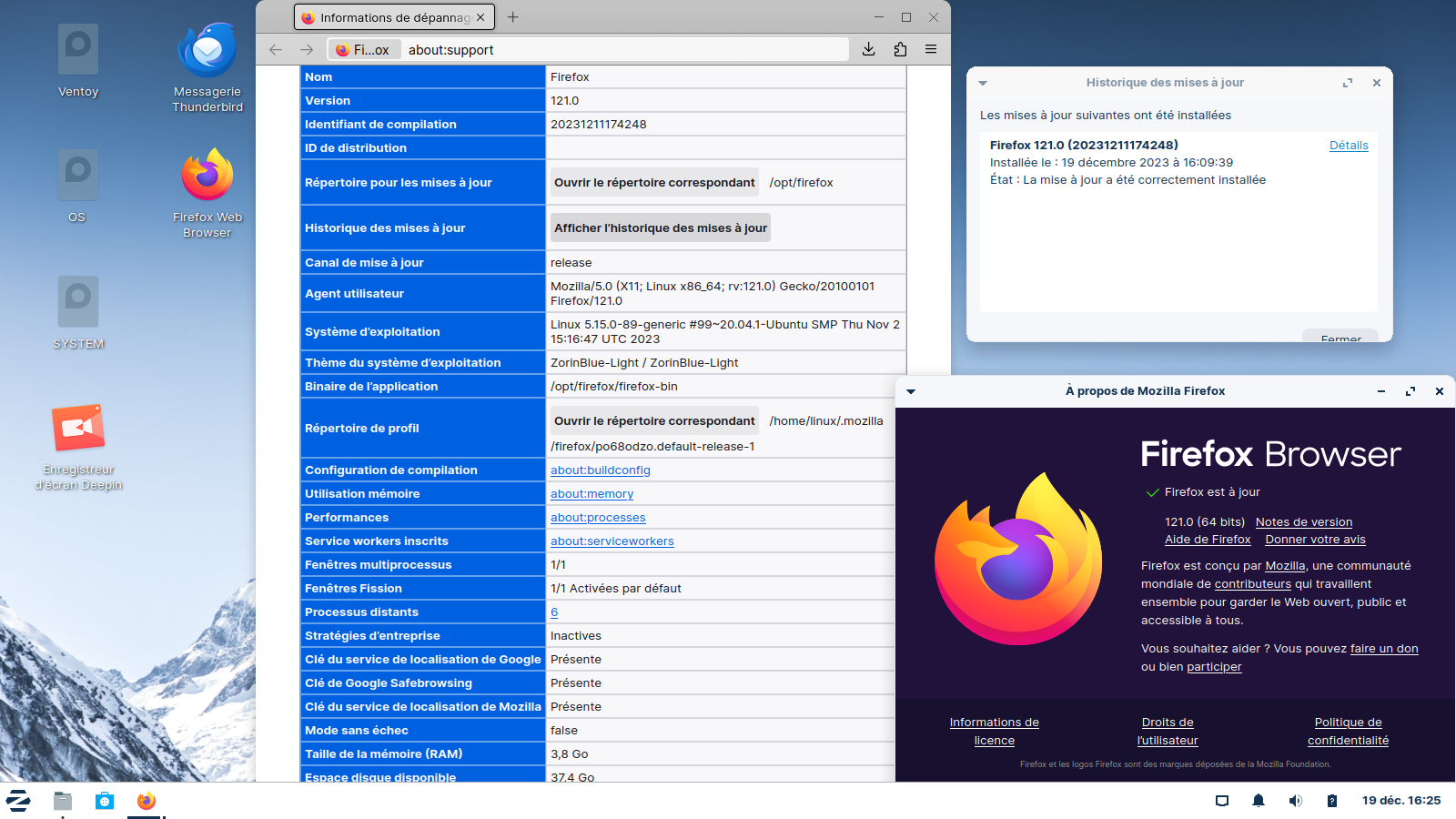Image resolution: width=1456 pixels, height=819 pixels.
Task: Open the Zorin start menu
Action: coord(18,801)
